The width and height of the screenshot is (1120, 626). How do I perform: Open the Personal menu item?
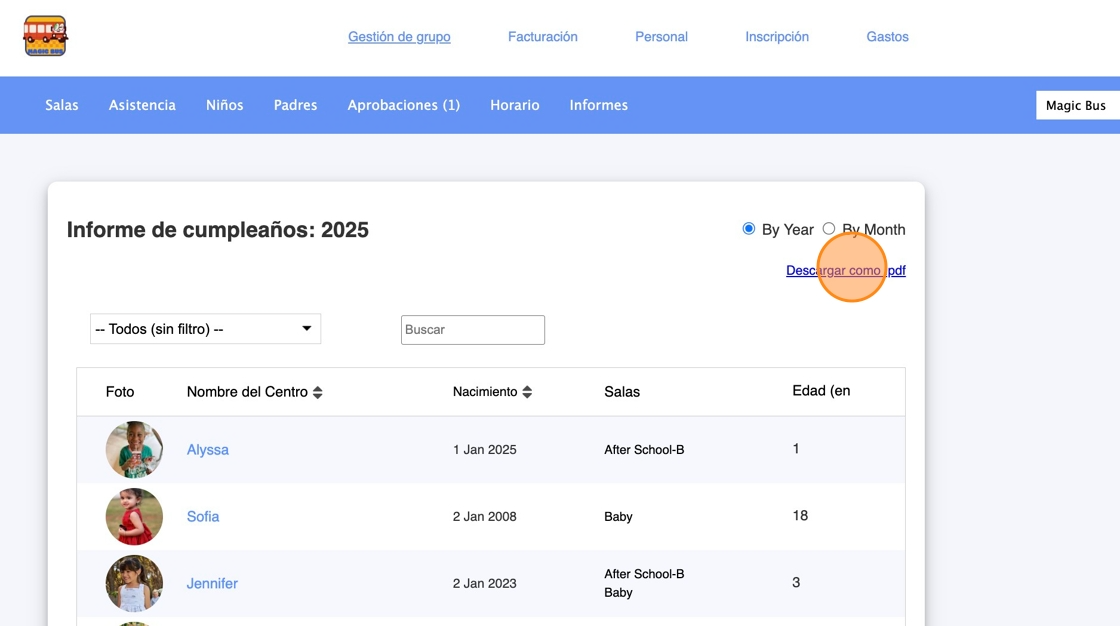pos(661,36)
